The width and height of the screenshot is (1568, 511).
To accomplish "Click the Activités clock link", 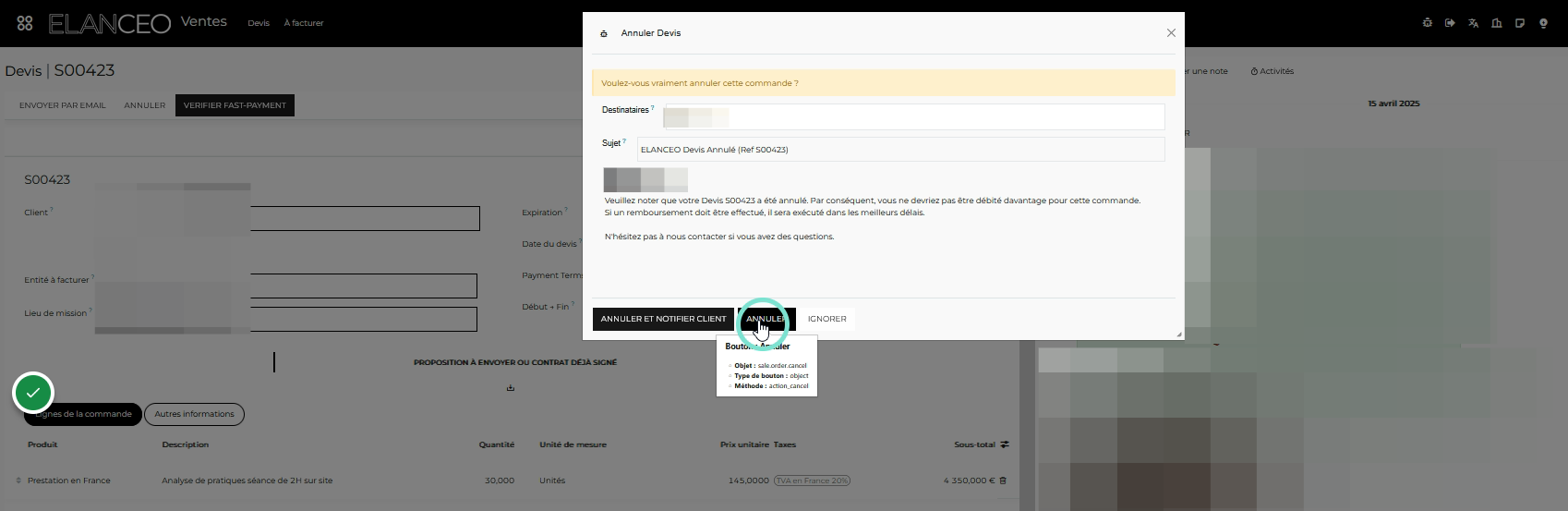I will coord(1272,71).
